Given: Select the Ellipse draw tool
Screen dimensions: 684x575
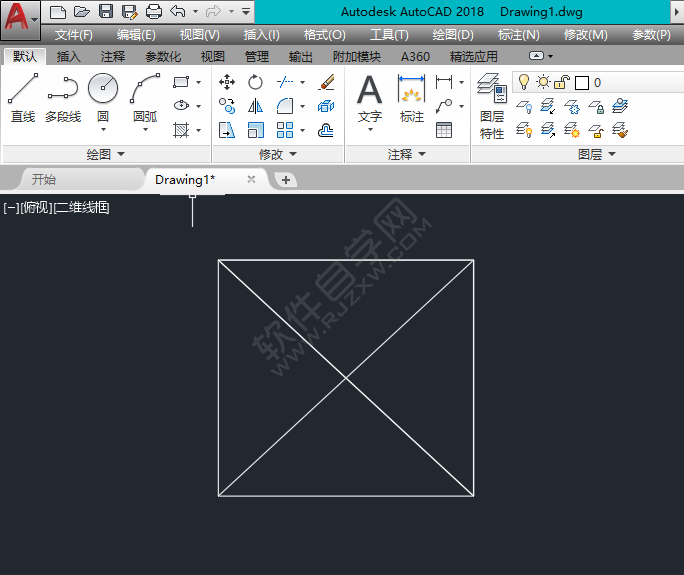Looking at the screenshot, I should pos(181,106).
